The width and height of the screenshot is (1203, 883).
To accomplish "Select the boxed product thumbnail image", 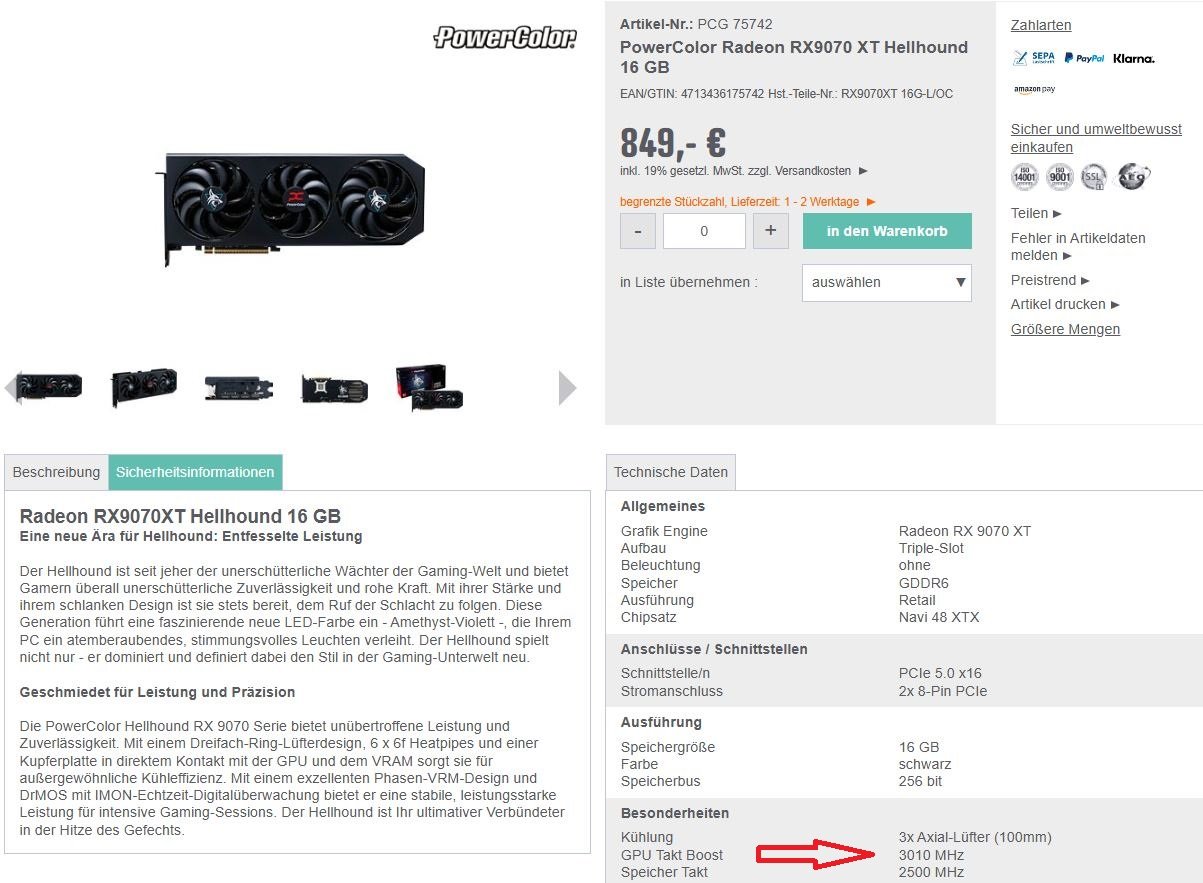I will 430,387.
